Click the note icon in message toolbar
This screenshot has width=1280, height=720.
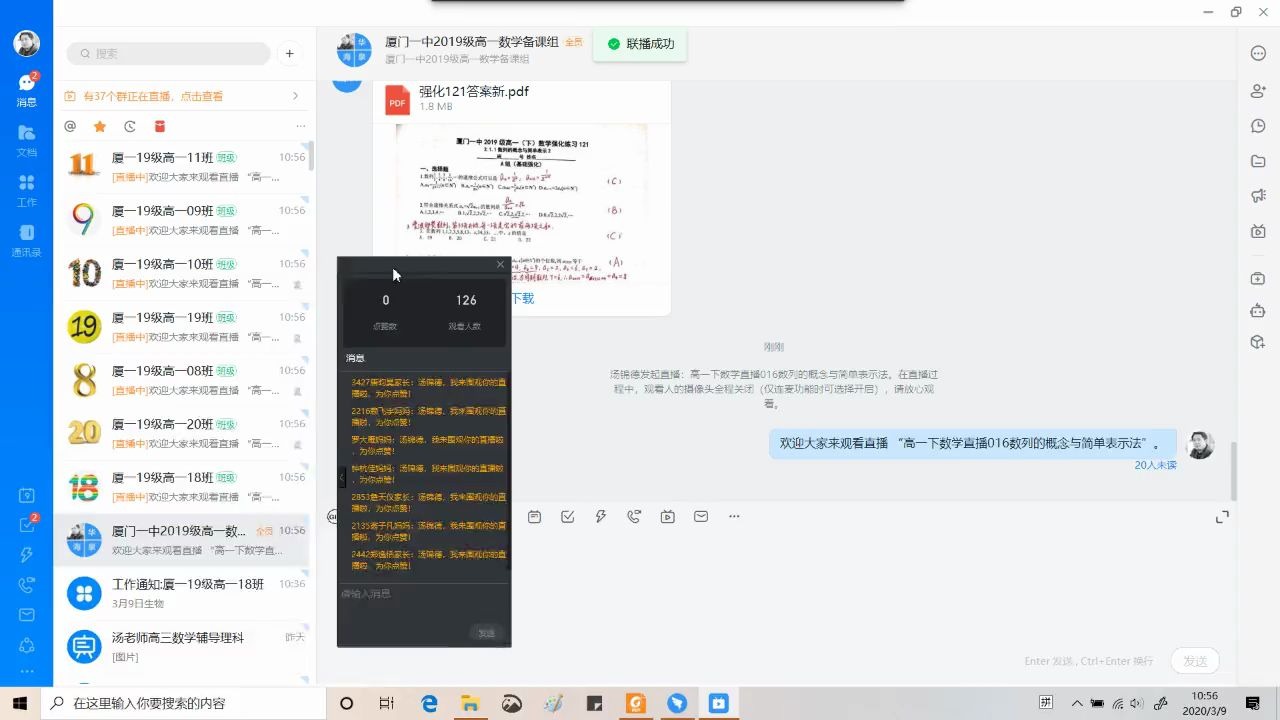[535, 517]
